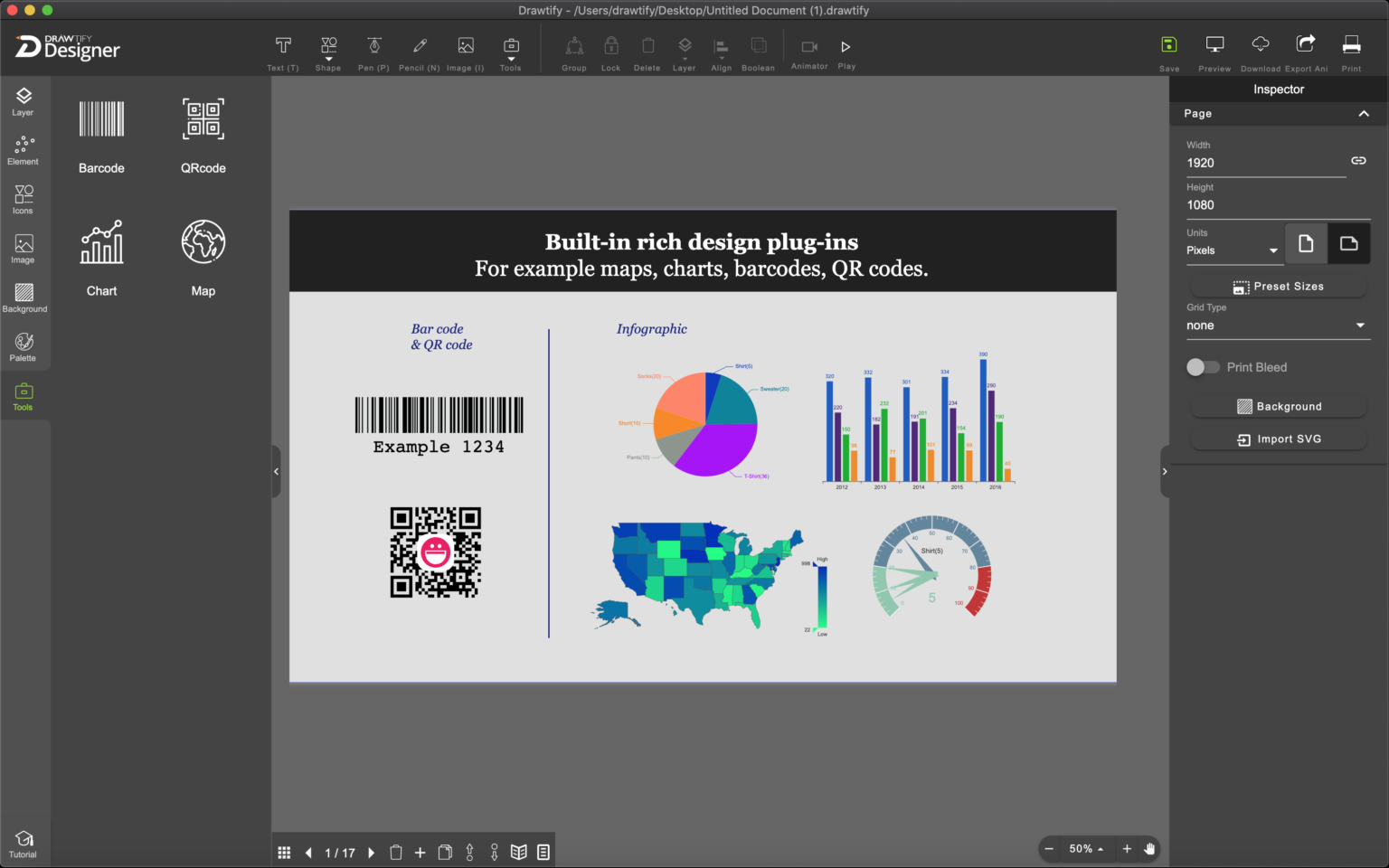Select the Image insertion tool
This screenshot has width=1389, height=868.
click(465, 50)
